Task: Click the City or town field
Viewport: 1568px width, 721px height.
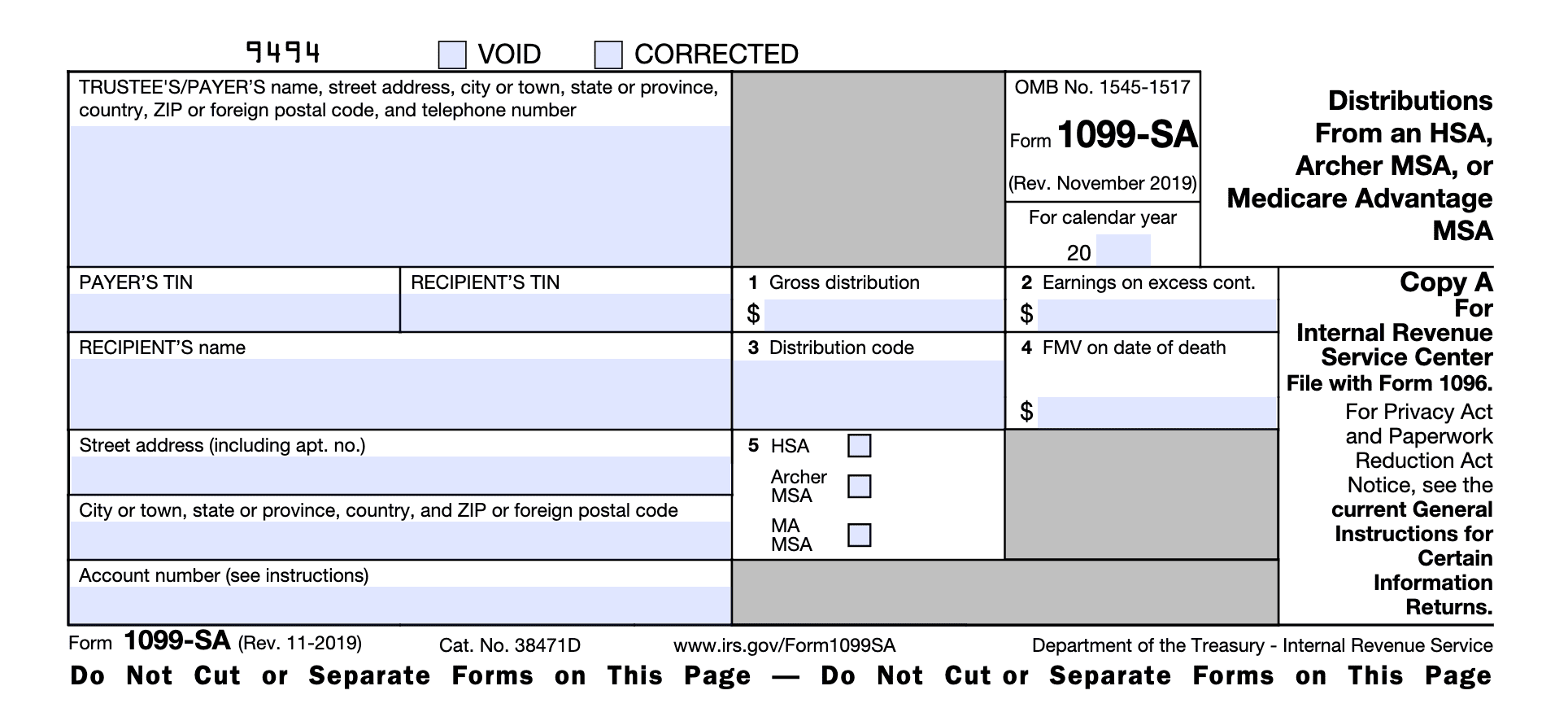Action: tap(400, 540)
